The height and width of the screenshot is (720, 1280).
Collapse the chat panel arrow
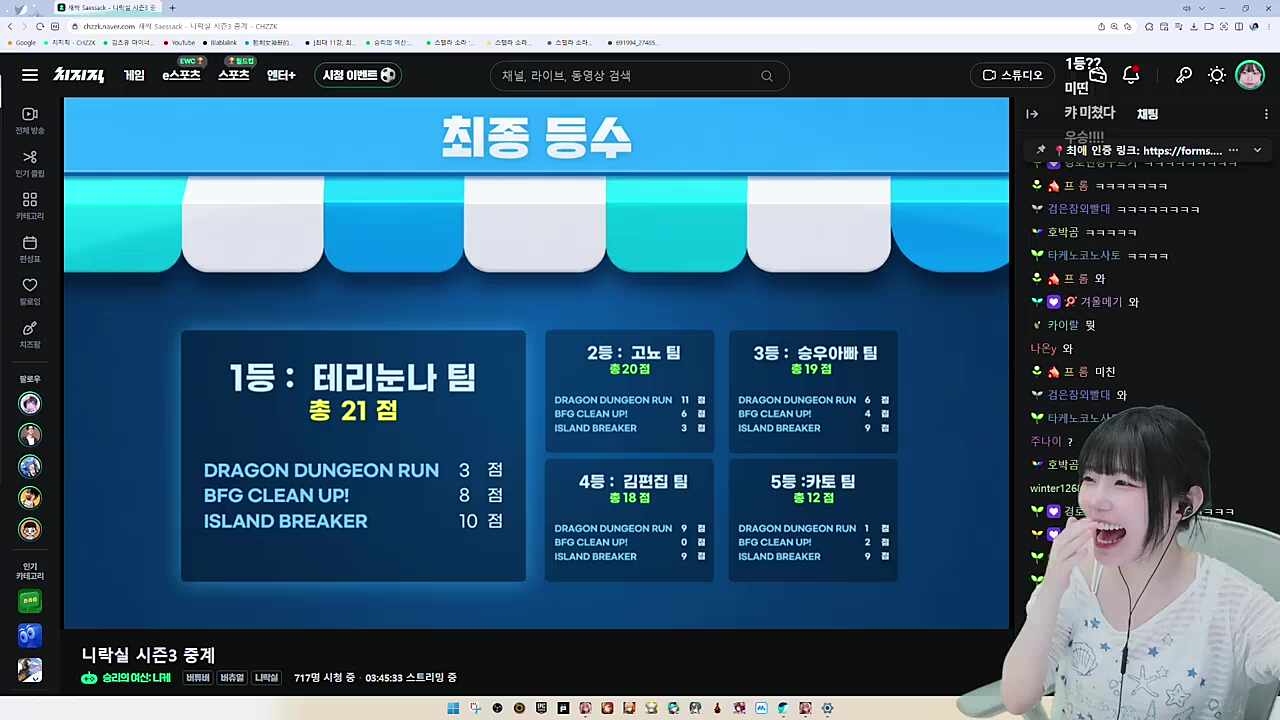point(1032,114)
